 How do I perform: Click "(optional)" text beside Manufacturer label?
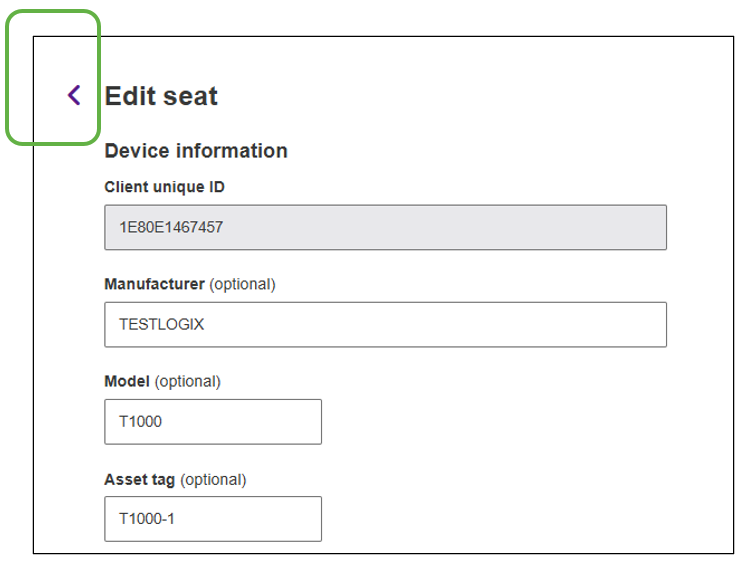point(242,284)
